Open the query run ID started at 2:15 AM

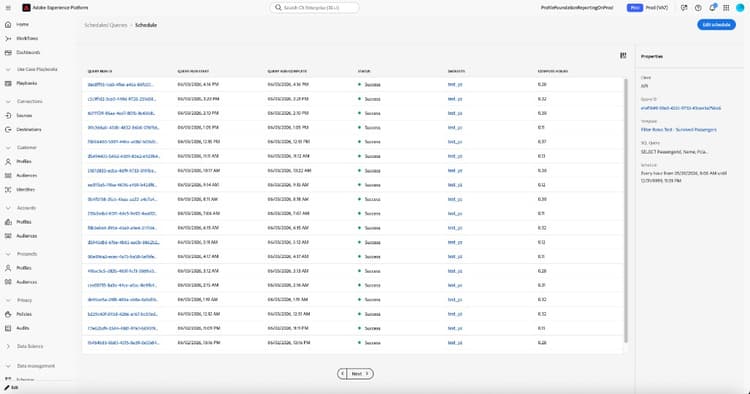click(x=122, y=285)
